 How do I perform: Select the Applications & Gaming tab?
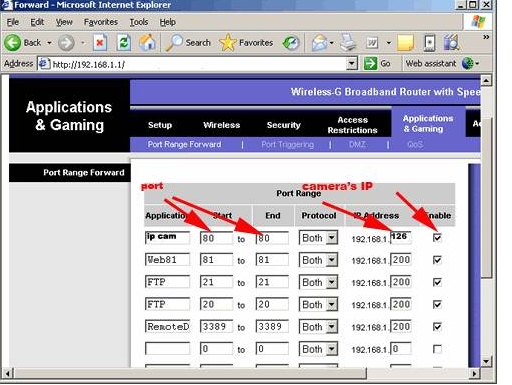428,124
